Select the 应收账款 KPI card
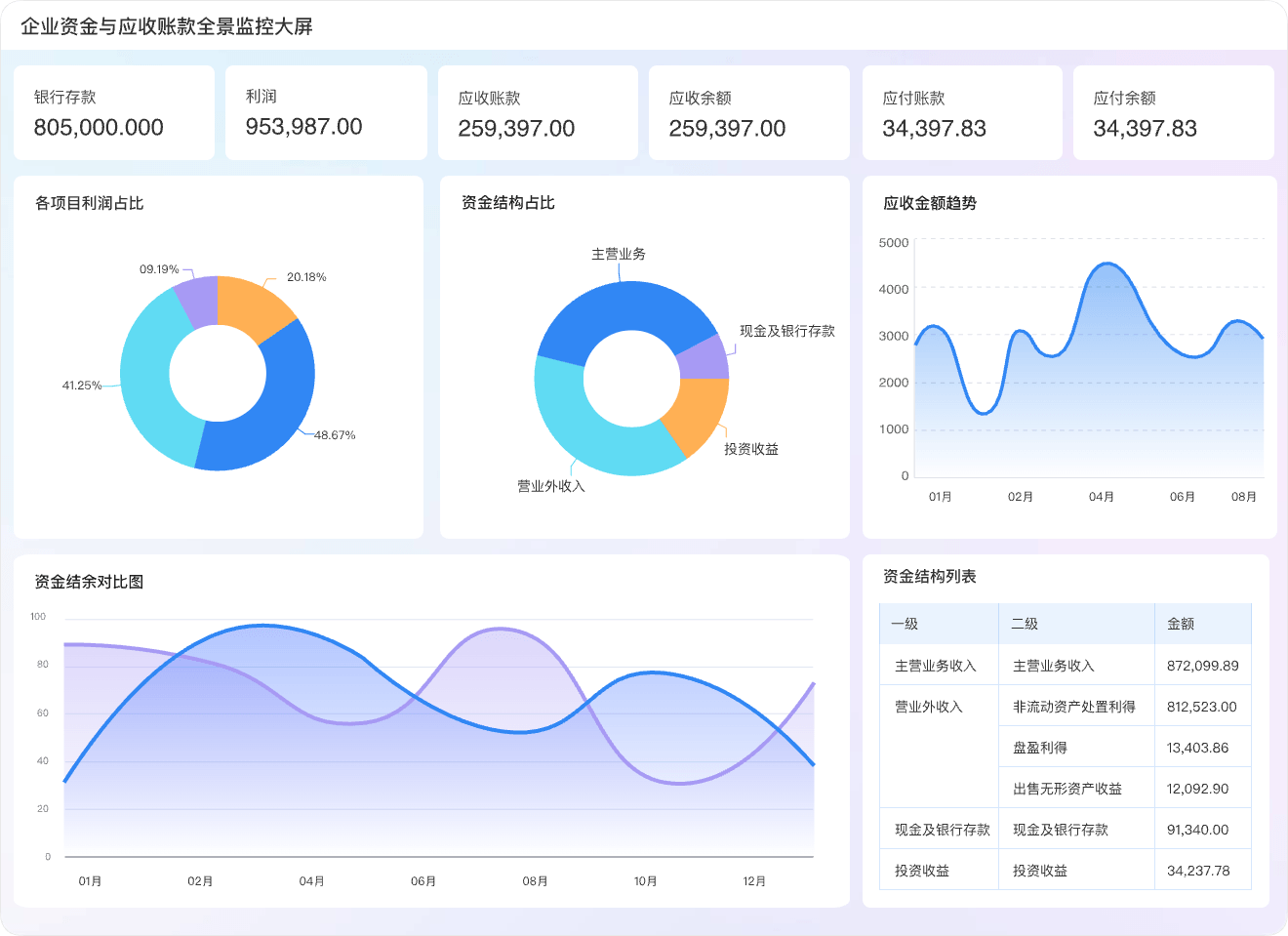Image resolution: width=1288 pixels, height=936 pixels. 538,112
